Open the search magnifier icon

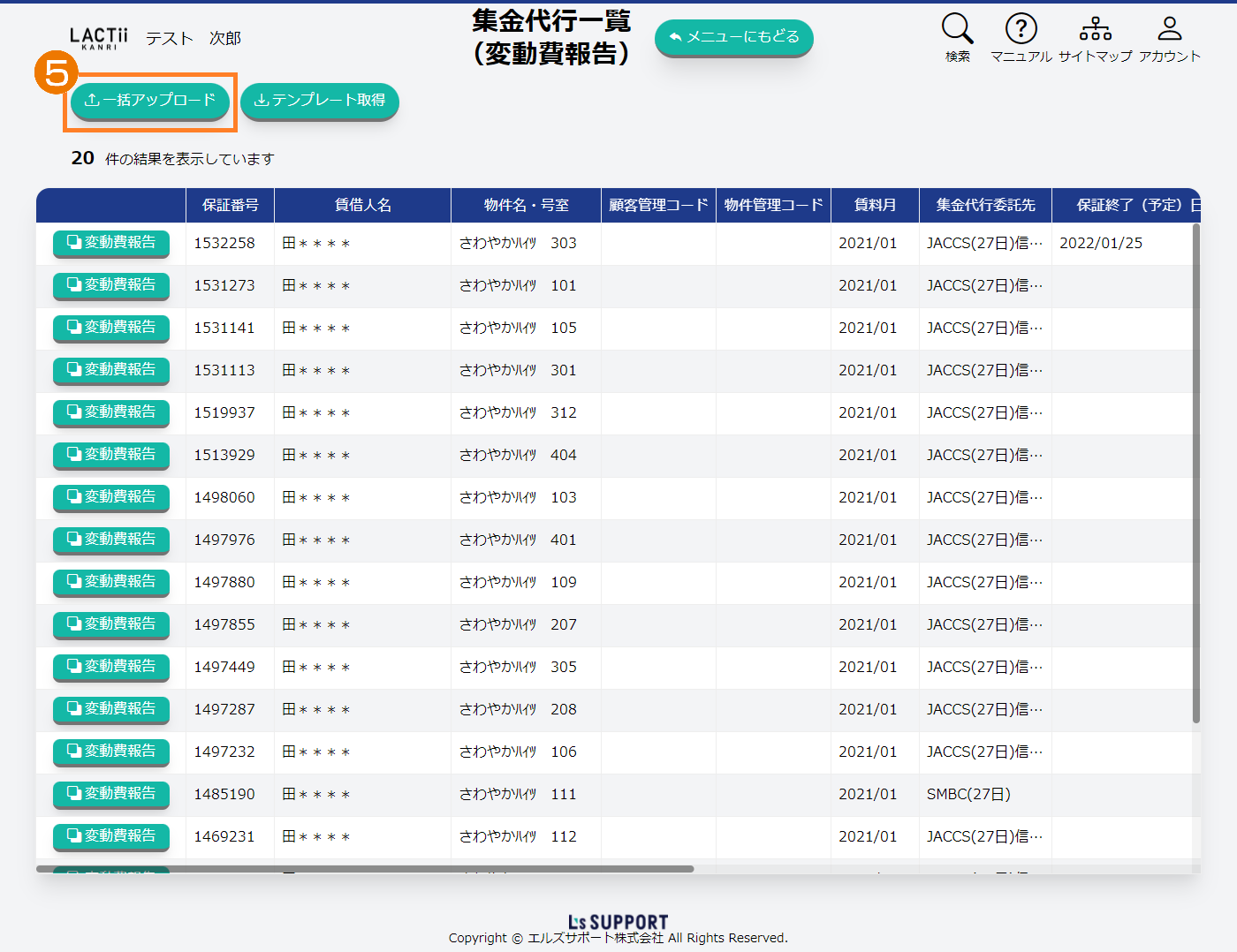click(957, 29)
